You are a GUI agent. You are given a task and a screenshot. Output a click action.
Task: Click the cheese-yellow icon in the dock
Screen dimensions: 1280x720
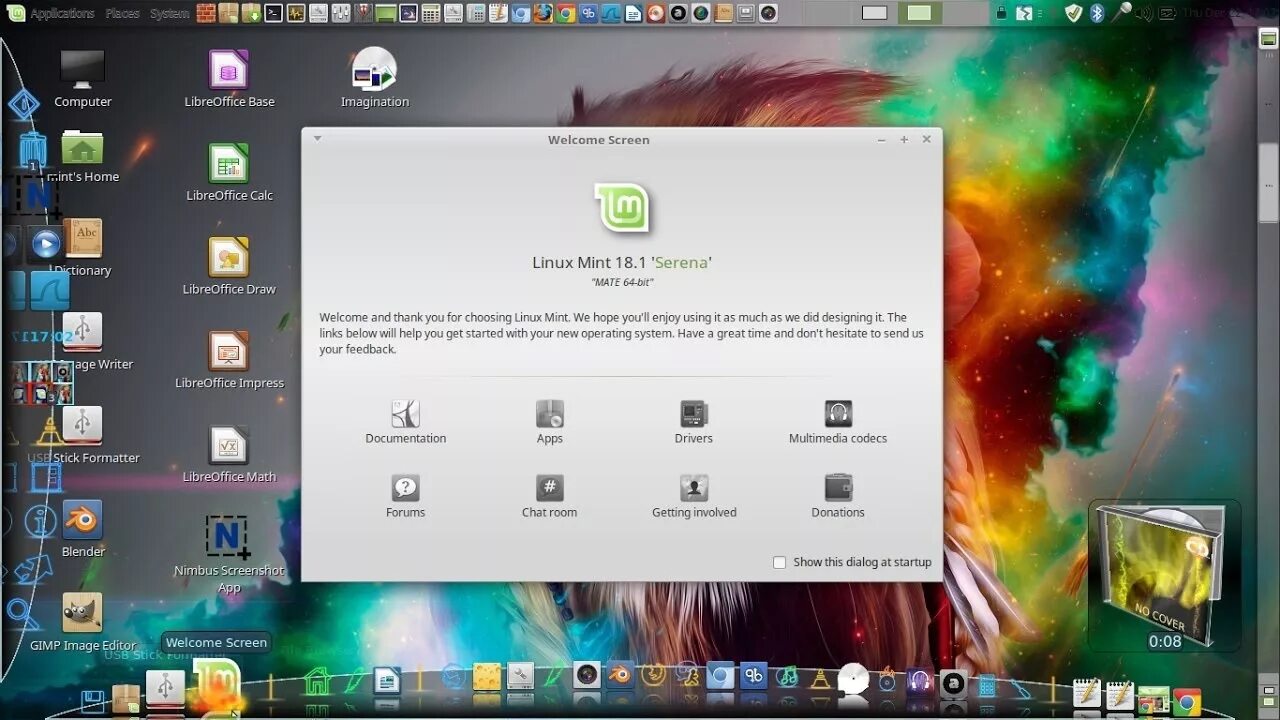[x=486, y=677]
